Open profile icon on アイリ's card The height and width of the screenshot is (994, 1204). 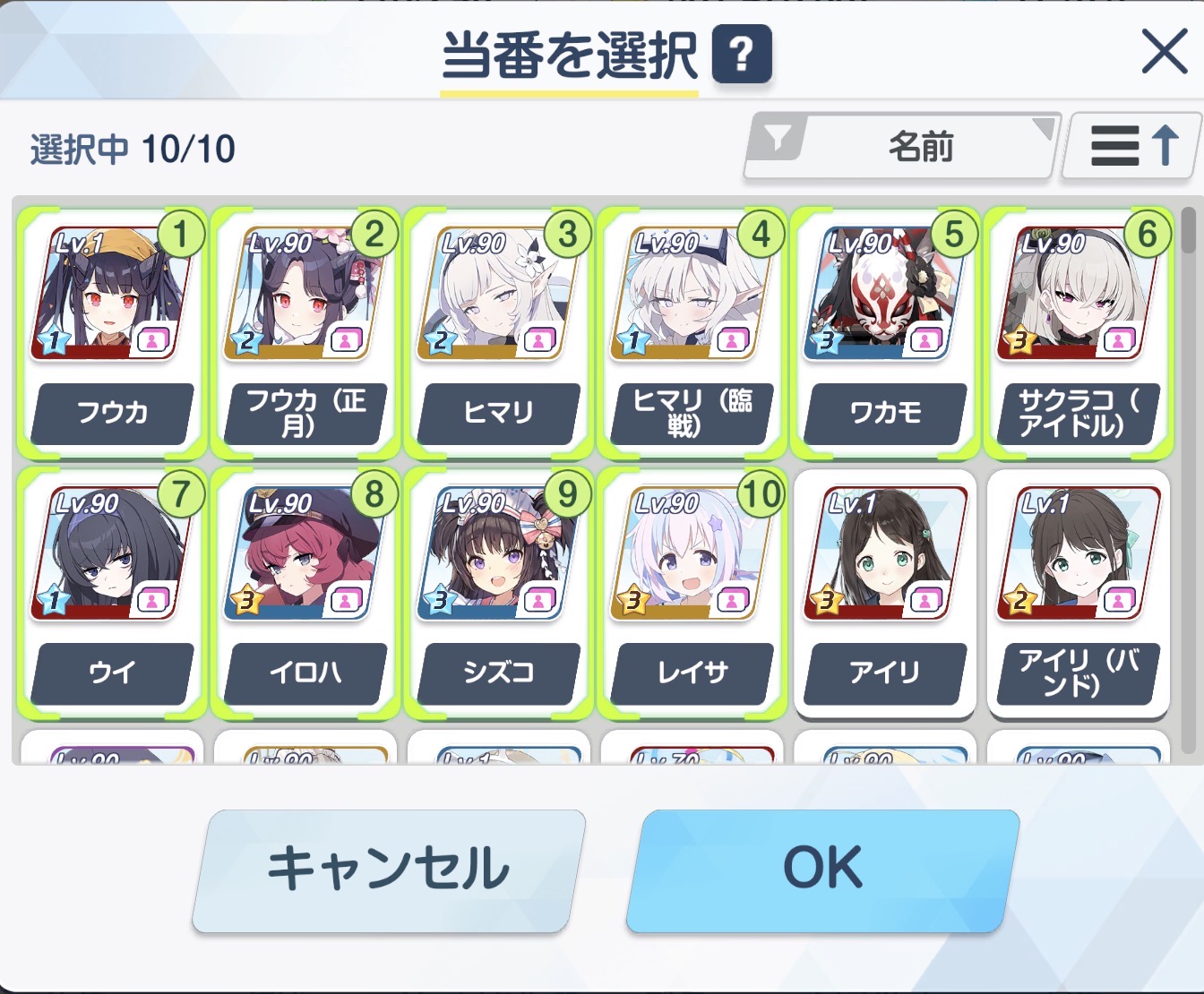click(x=925, y=600)
